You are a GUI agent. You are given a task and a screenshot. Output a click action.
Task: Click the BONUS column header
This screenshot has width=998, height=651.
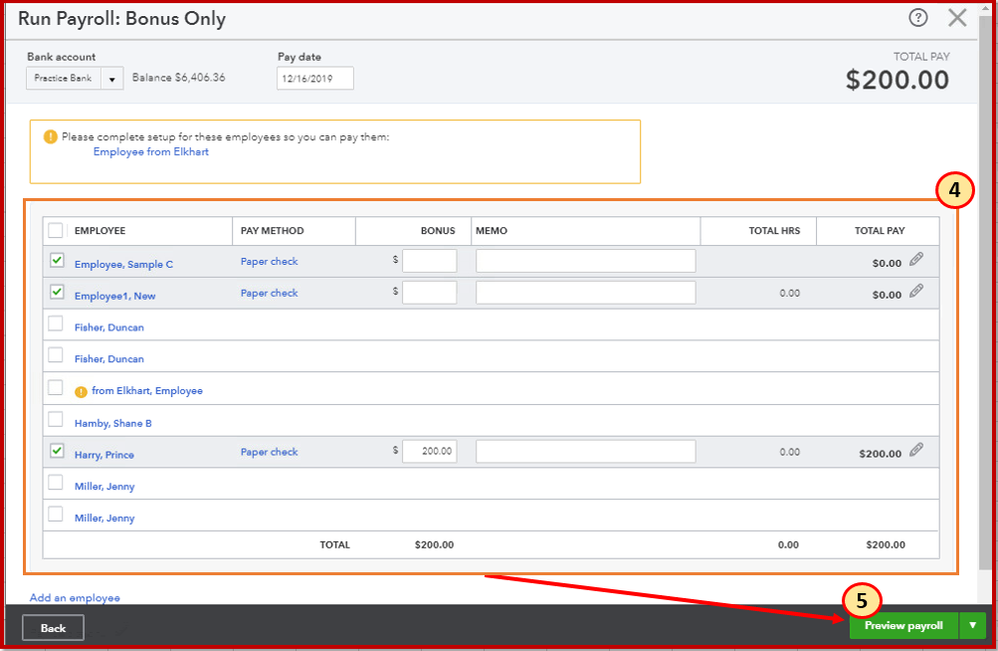(x=438, y=230)
